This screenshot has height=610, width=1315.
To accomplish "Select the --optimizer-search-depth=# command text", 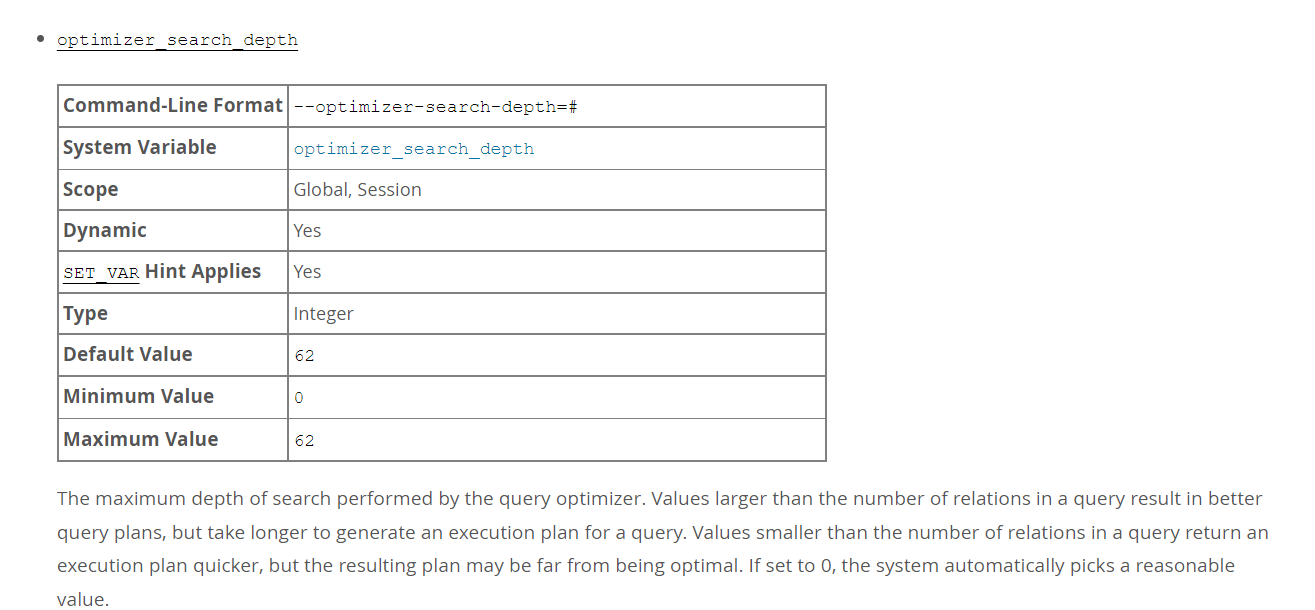I will (436, 107).
